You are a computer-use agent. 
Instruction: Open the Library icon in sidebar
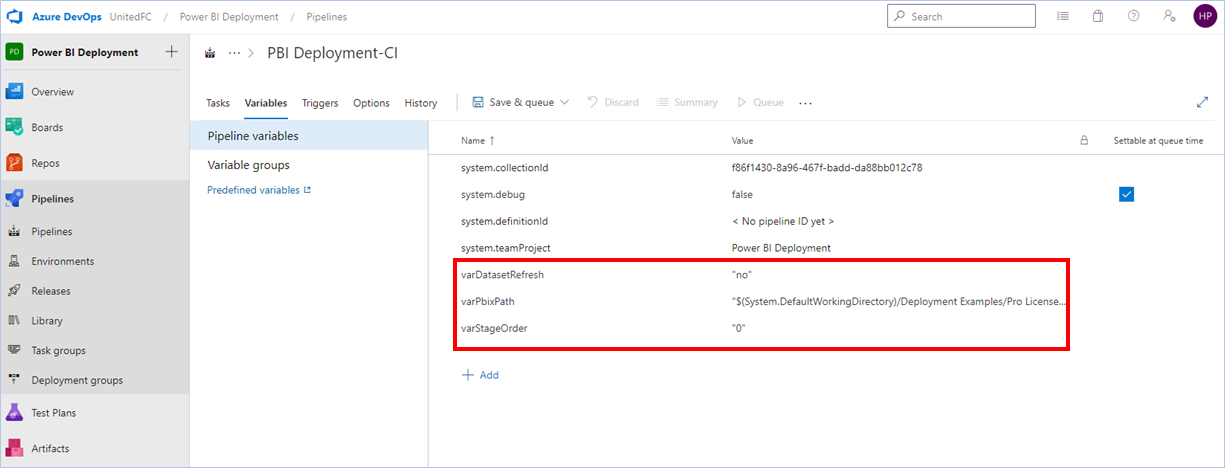14,321
